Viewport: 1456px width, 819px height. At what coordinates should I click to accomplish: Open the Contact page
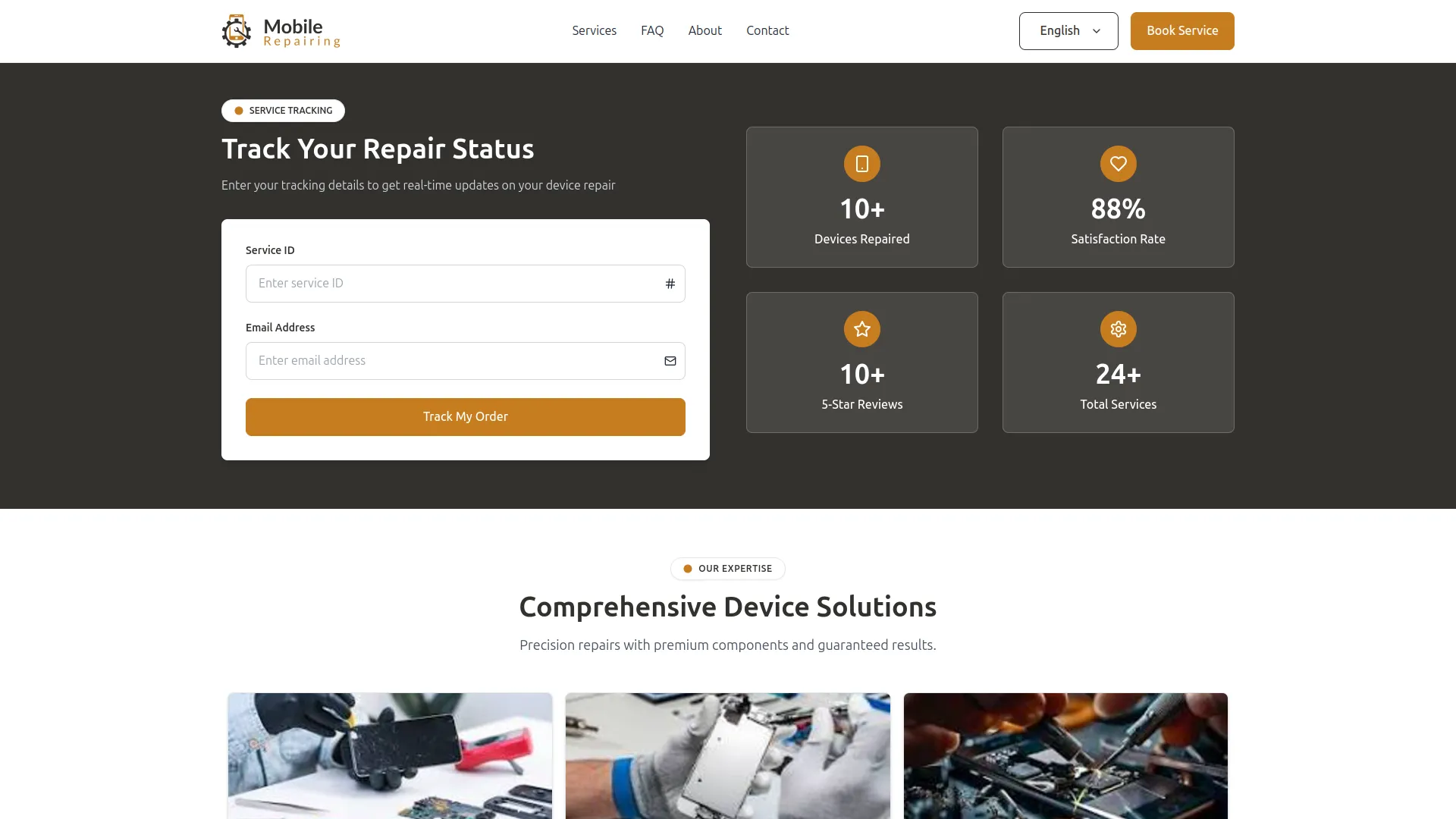pos(767,30)
